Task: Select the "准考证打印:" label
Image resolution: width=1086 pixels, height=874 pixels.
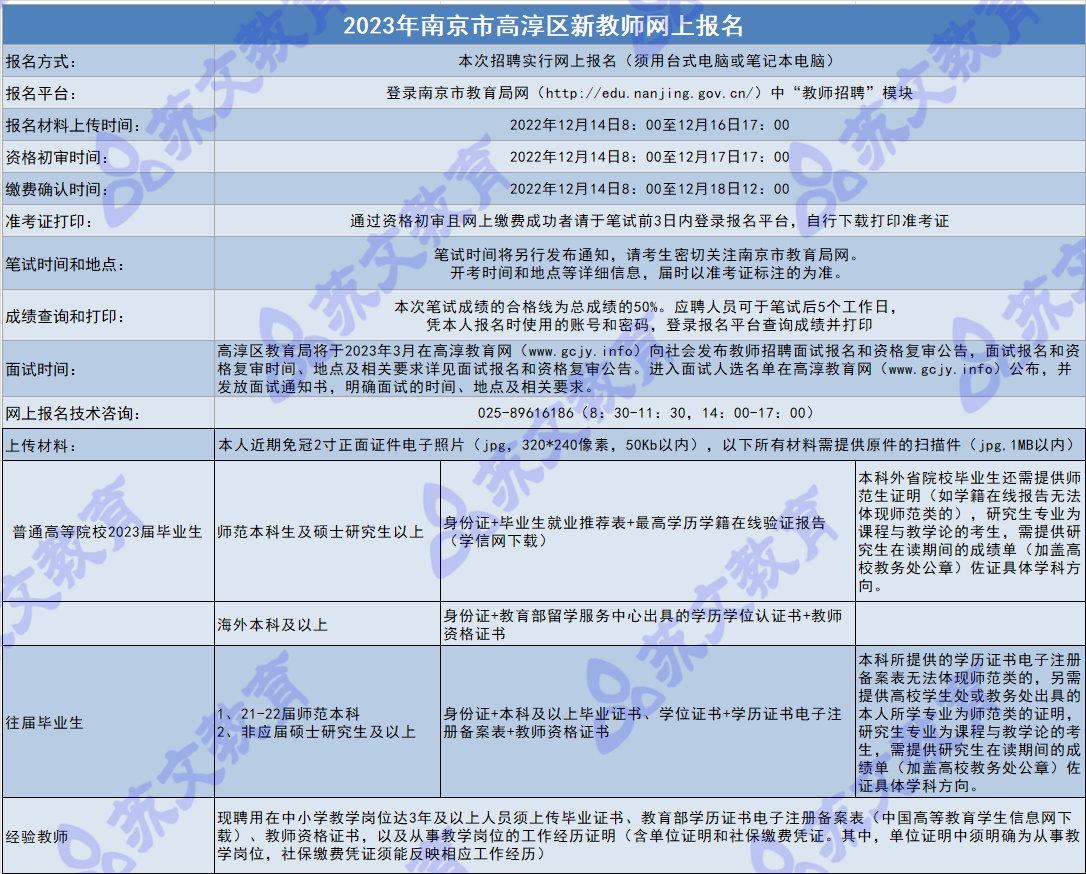Action: click(48, 221)
